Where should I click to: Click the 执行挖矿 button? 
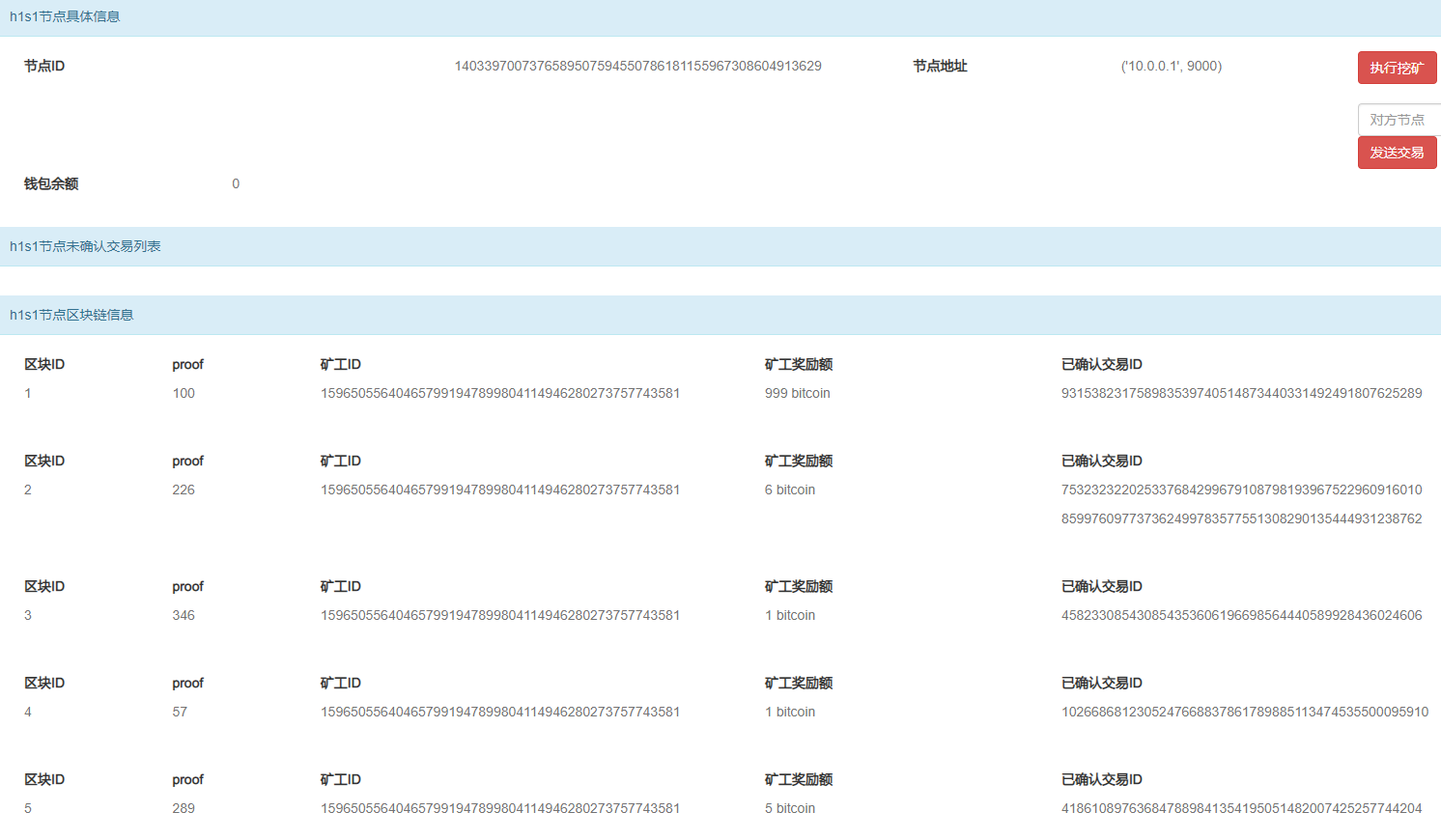click(1397, 68)
